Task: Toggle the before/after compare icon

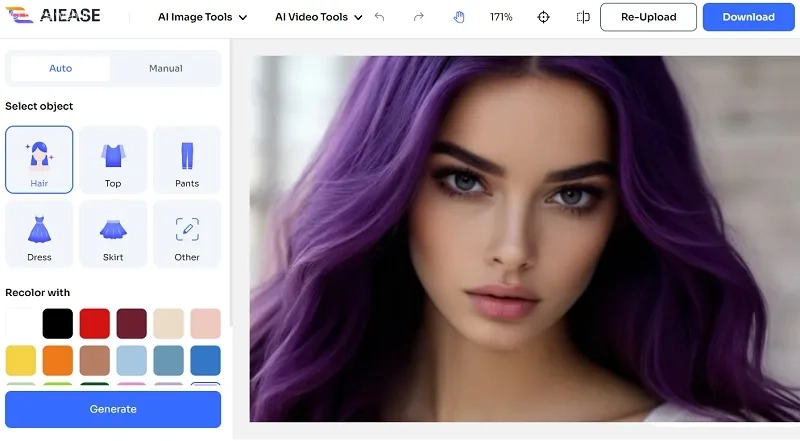Action: [x=583, y=17]
